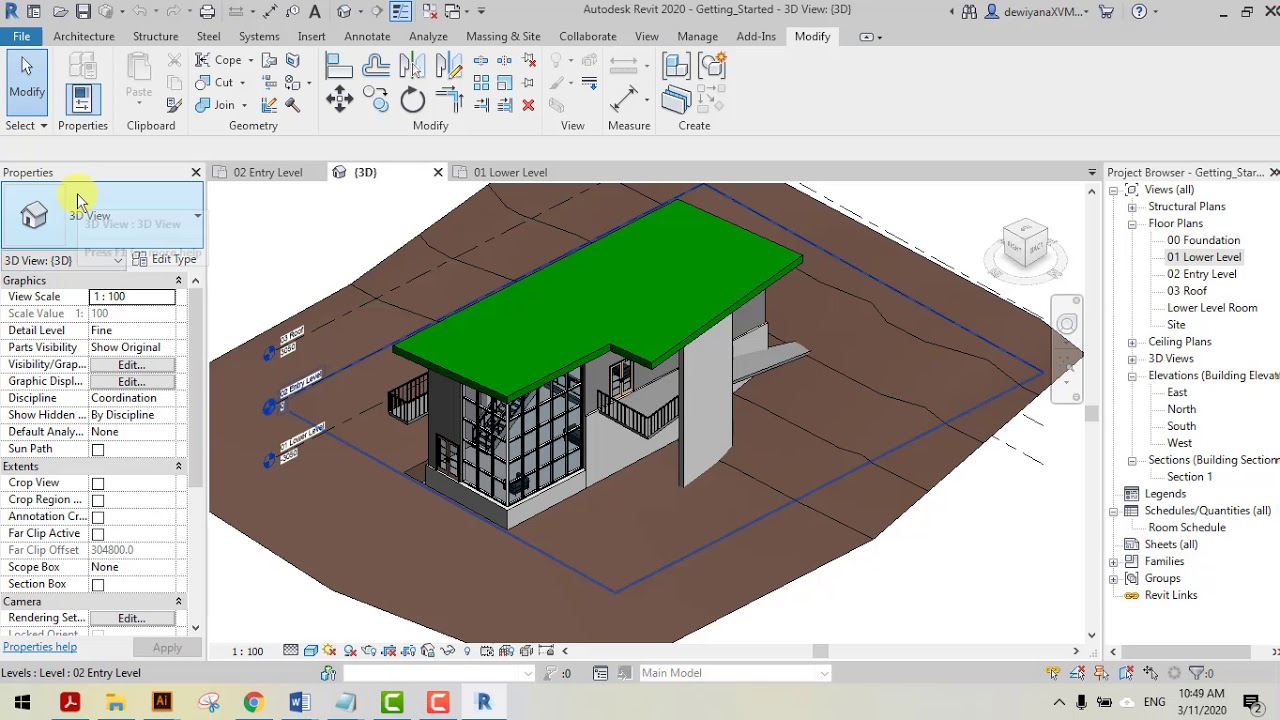Viewport: 1280px width, 720px height.
Task: Open the Select panel dropdown
Action: (x=26, y=126)
